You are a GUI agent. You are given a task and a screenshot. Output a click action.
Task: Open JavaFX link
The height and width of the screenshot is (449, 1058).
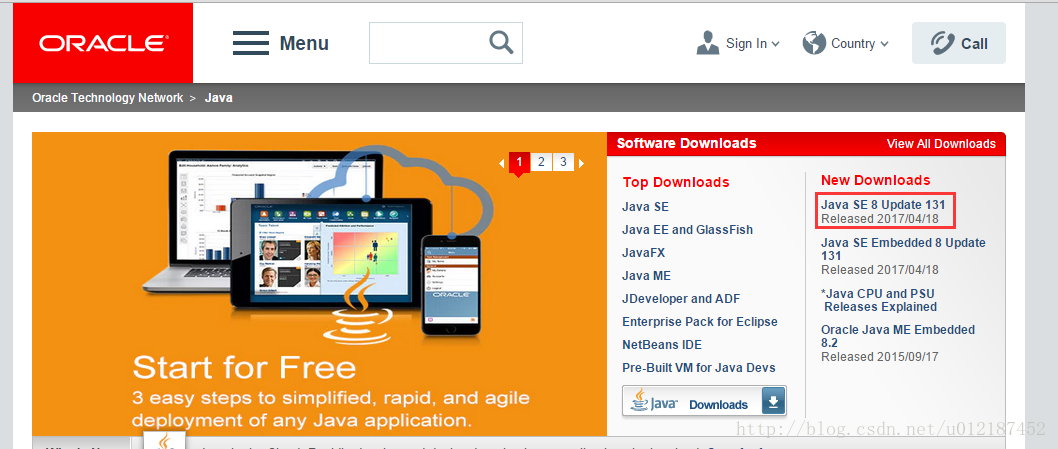click(x=642, y=253)
